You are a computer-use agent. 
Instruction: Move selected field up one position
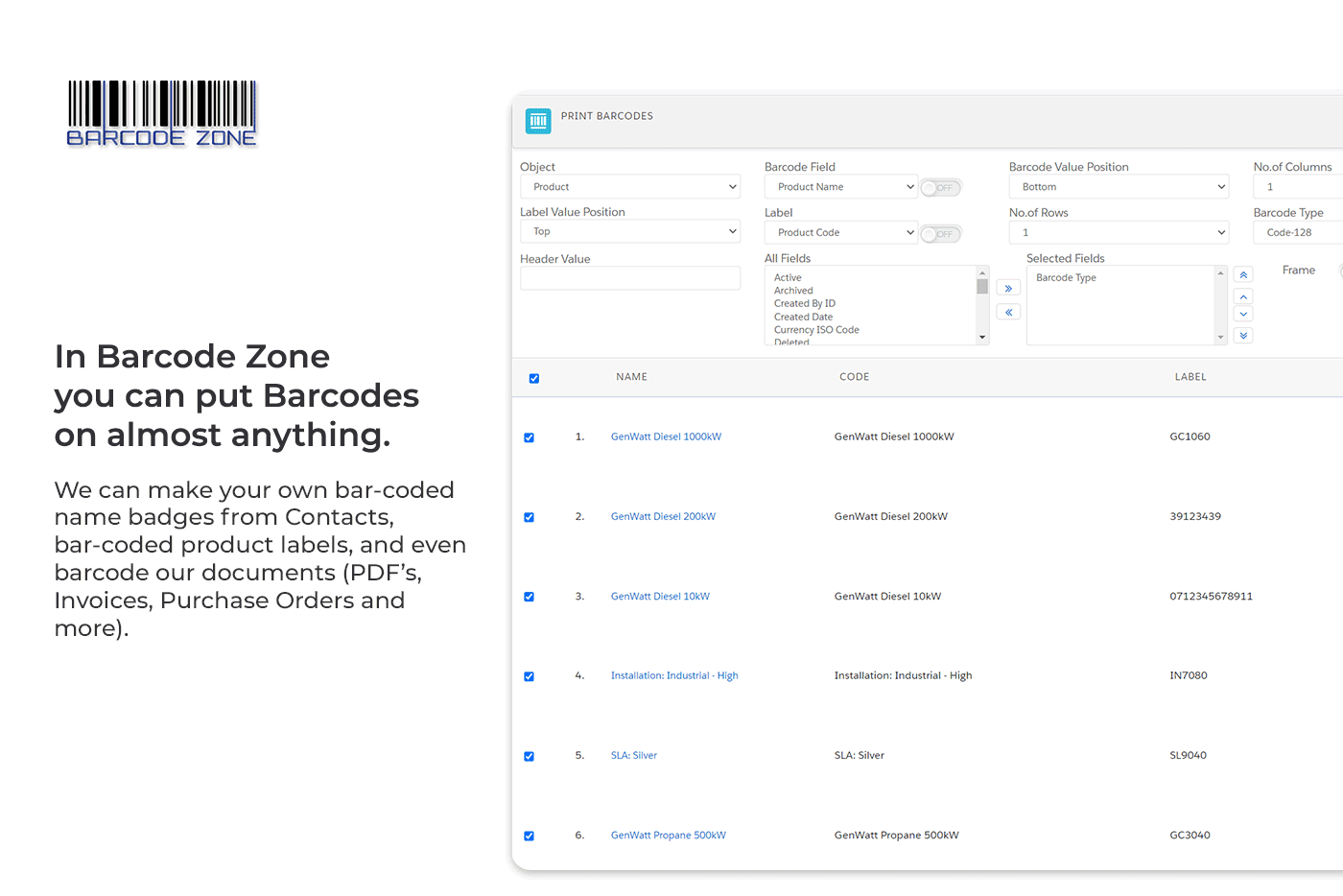1242,295
